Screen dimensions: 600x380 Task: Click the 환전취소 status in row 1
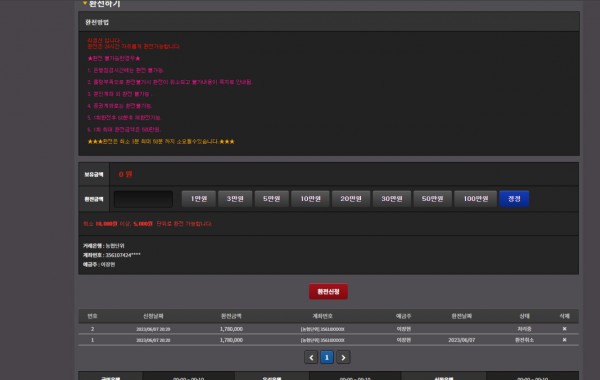(524, 340)
